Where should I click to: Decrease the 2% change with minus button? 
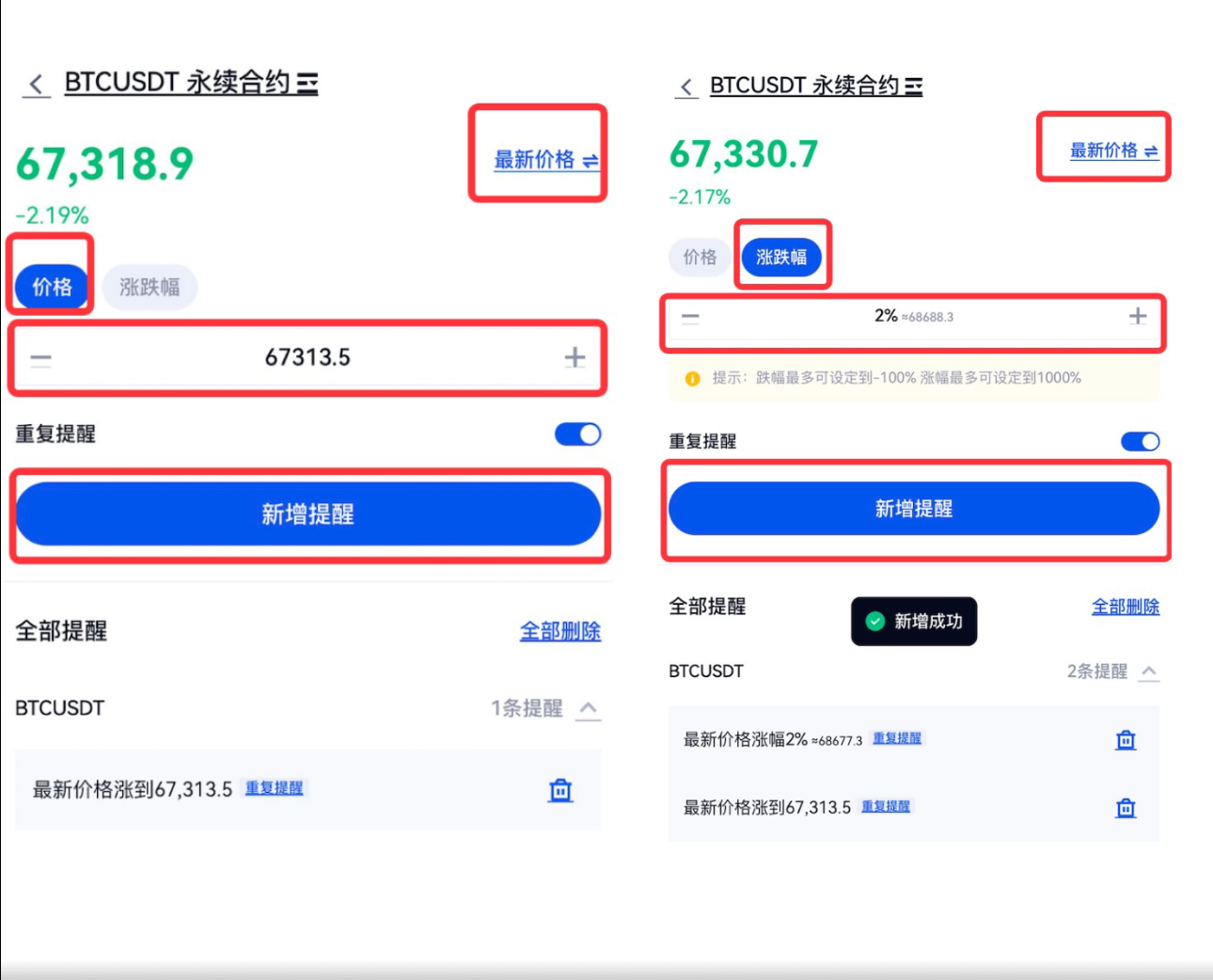[x=690, y=318]
